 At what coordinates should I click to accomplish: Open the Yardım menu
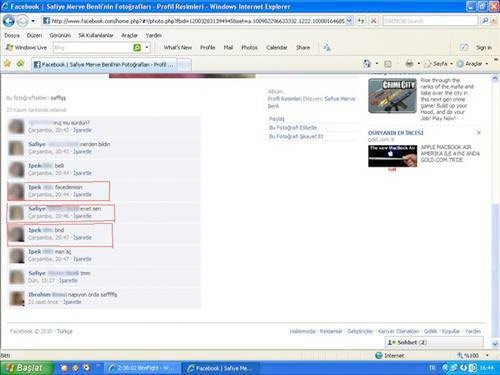click(153, 35)
